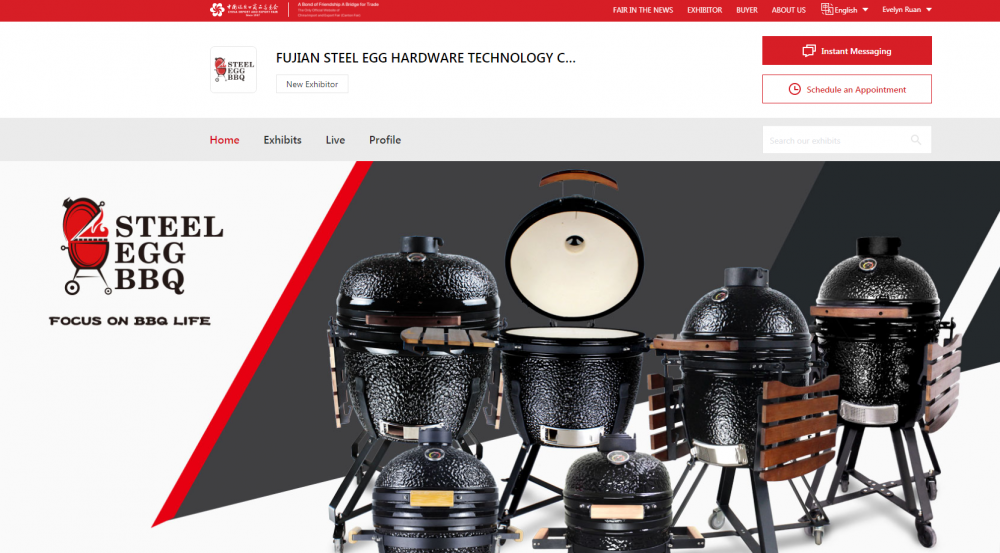This screenshot has height=553, width=1000.
Task: Click the FOCUS ON BBQ LIFE slogan
Action: (x=129, y=321)
